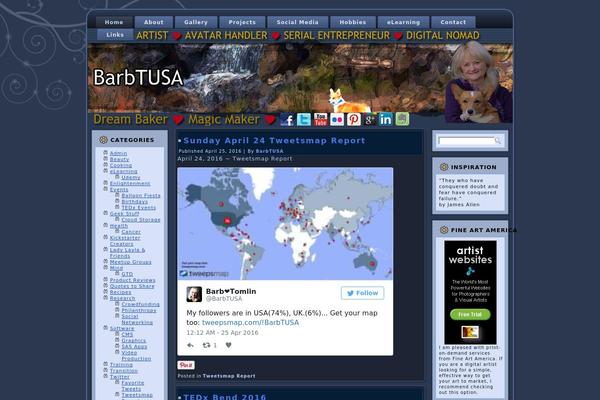
Task: Click the search input field
Action: (x=466, y=141)
